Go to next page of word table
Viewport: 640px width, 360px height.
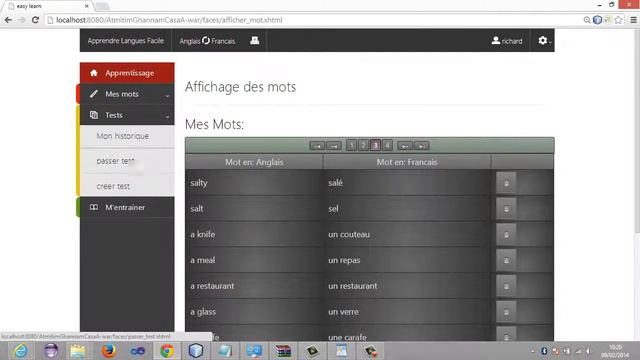(405, 146)
